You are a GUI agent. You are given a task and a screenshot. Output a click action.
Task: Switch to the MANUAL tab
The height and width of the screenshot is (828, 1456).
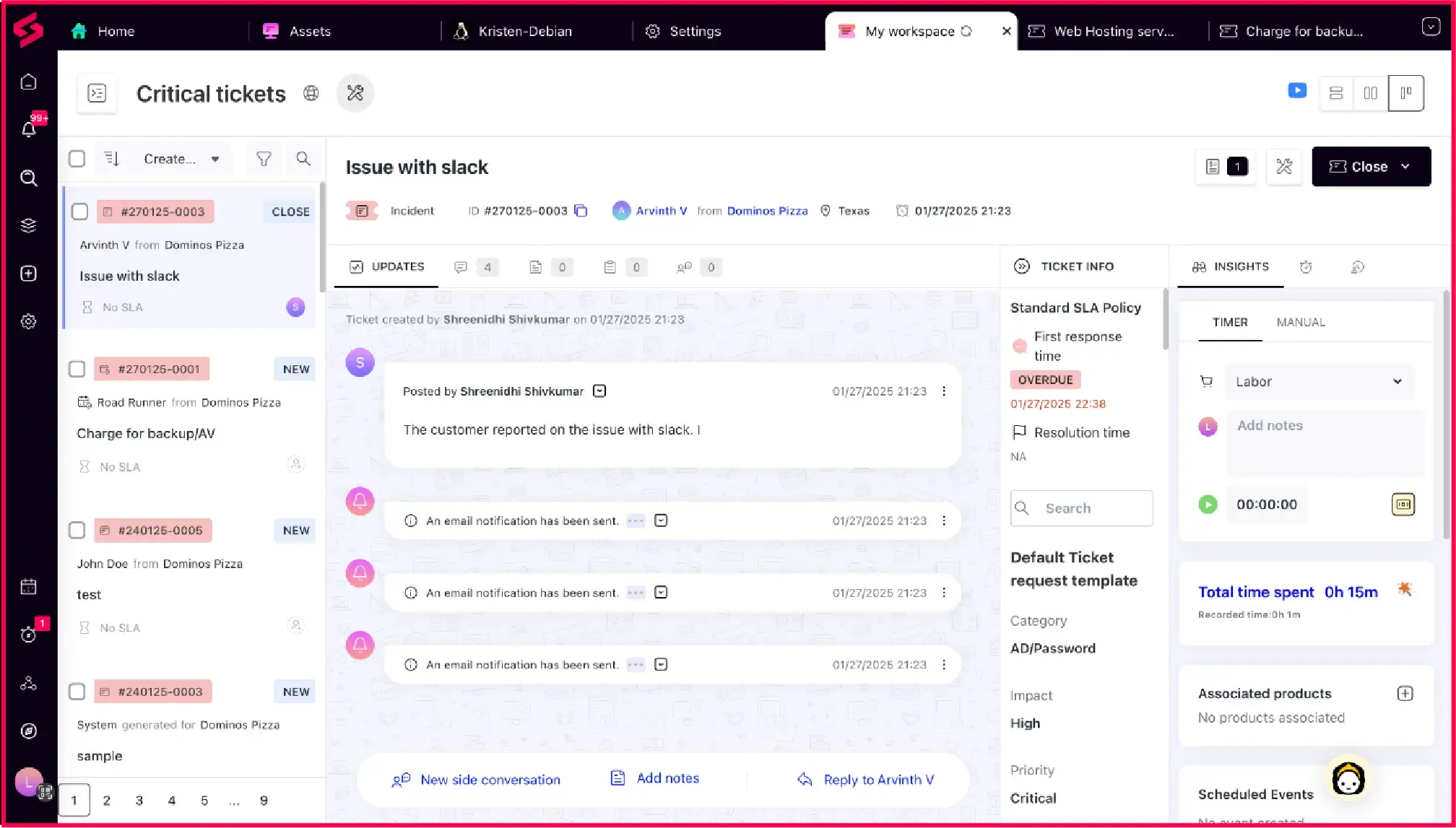coord(1301,322)
